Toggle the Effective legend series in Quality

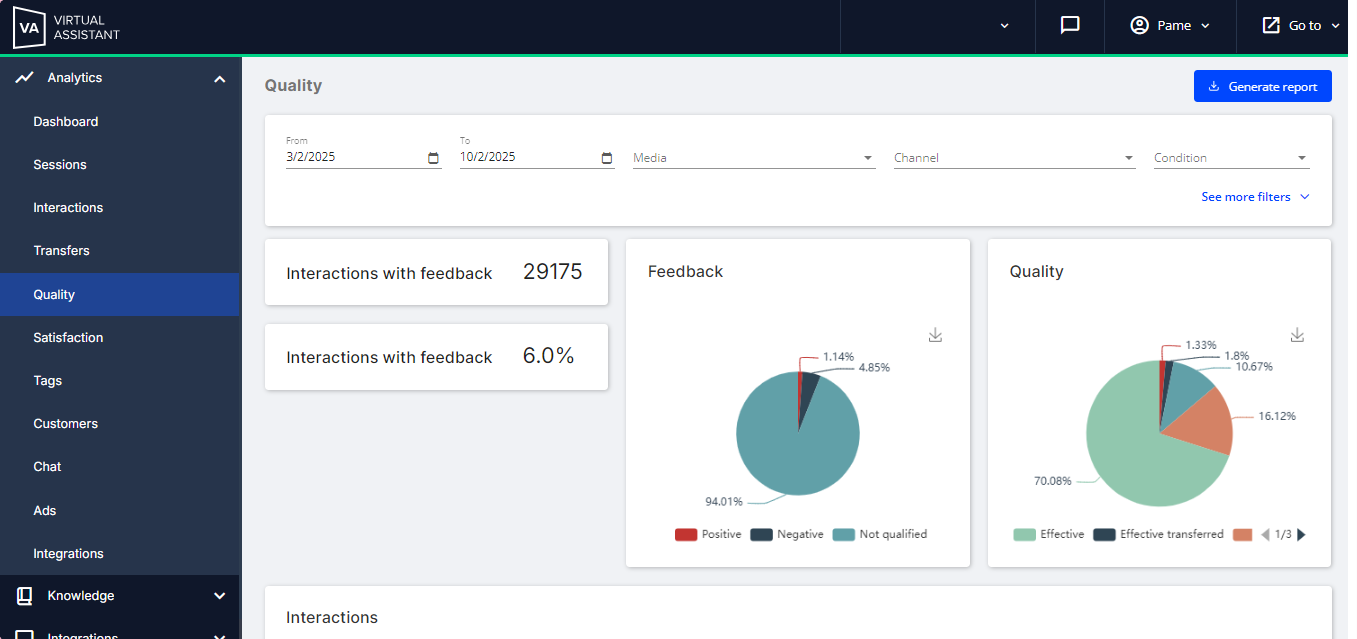pyautogui.click(x=1049, y=535)
